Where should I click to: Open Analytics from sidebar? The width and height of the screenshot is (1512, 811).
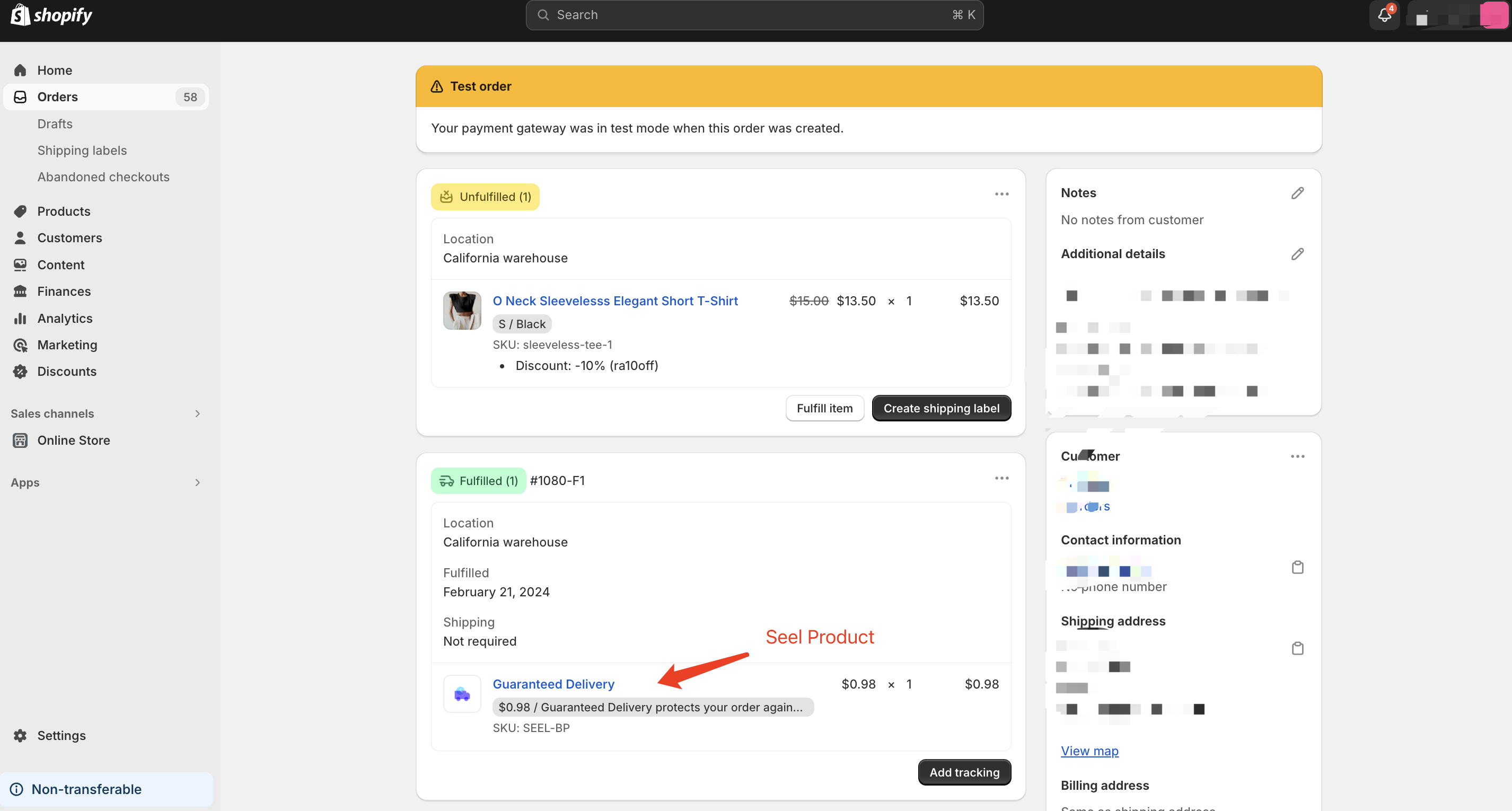(65, 318)
